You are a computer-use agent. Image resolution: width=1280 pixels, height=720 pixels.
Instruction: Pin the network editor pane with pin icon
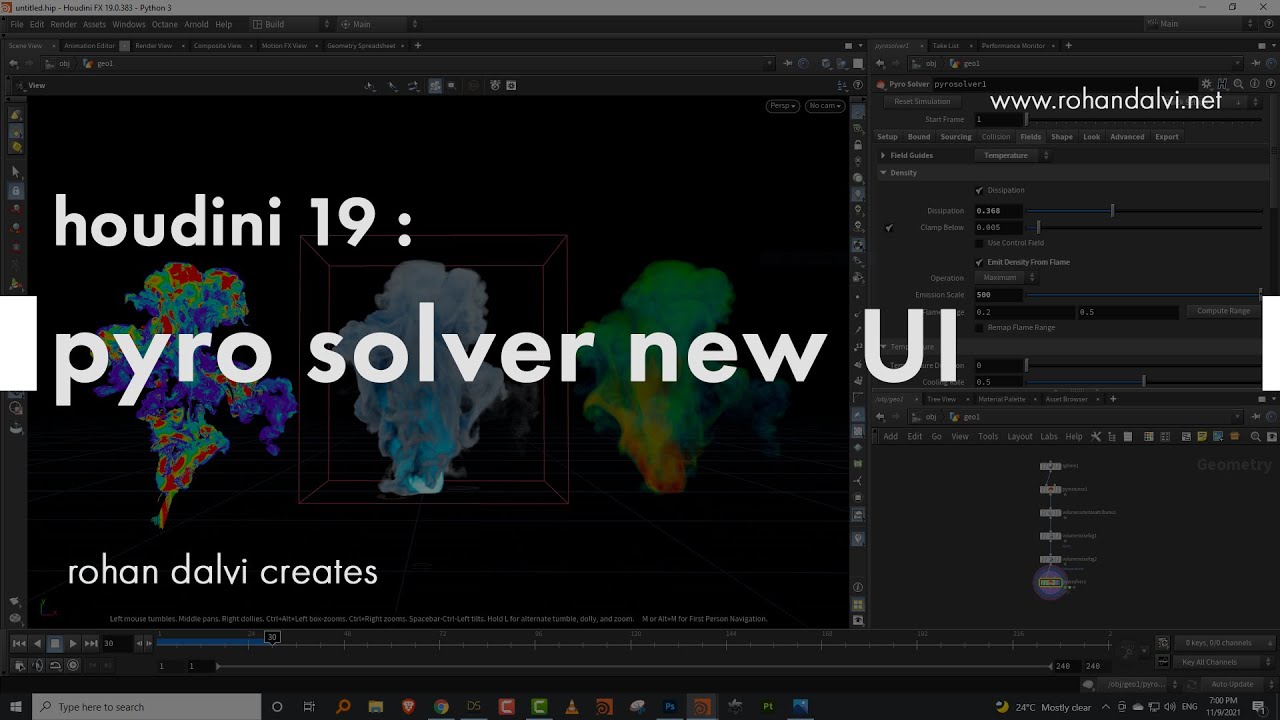pyautogui.click(x=1256, y=416)
